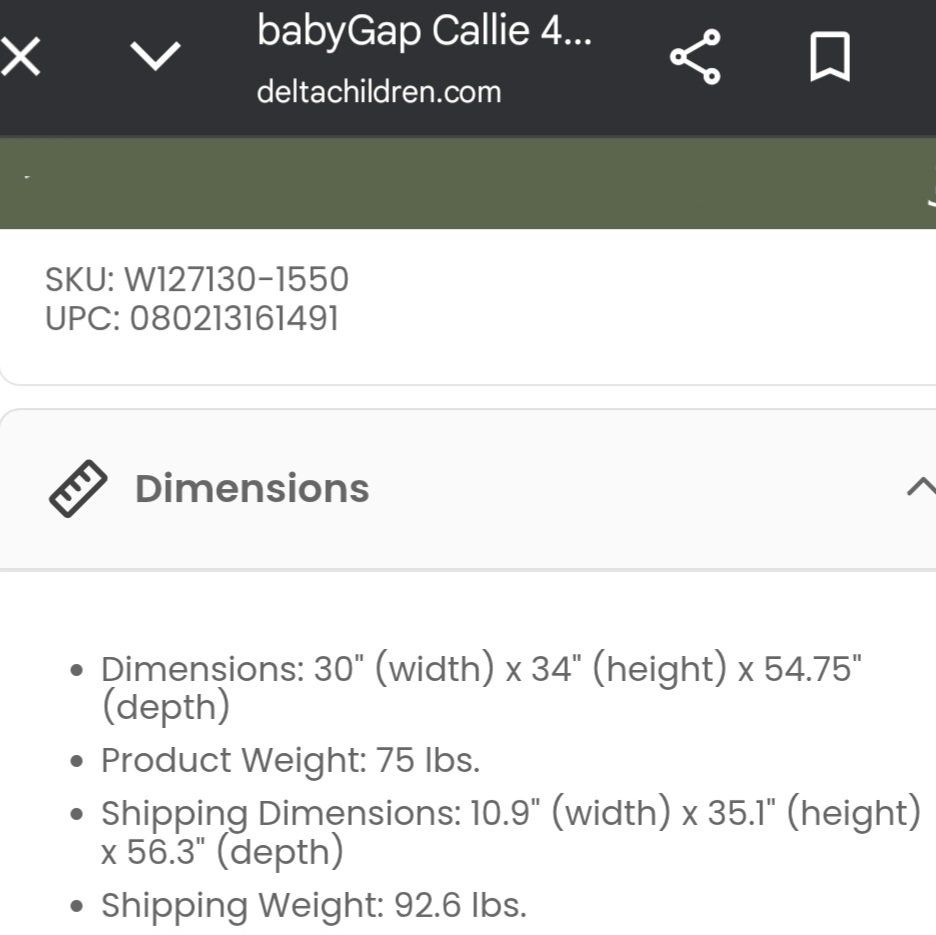936x935 pixels.
Task: Close the page with the X icon
Action: click(21, 58)
